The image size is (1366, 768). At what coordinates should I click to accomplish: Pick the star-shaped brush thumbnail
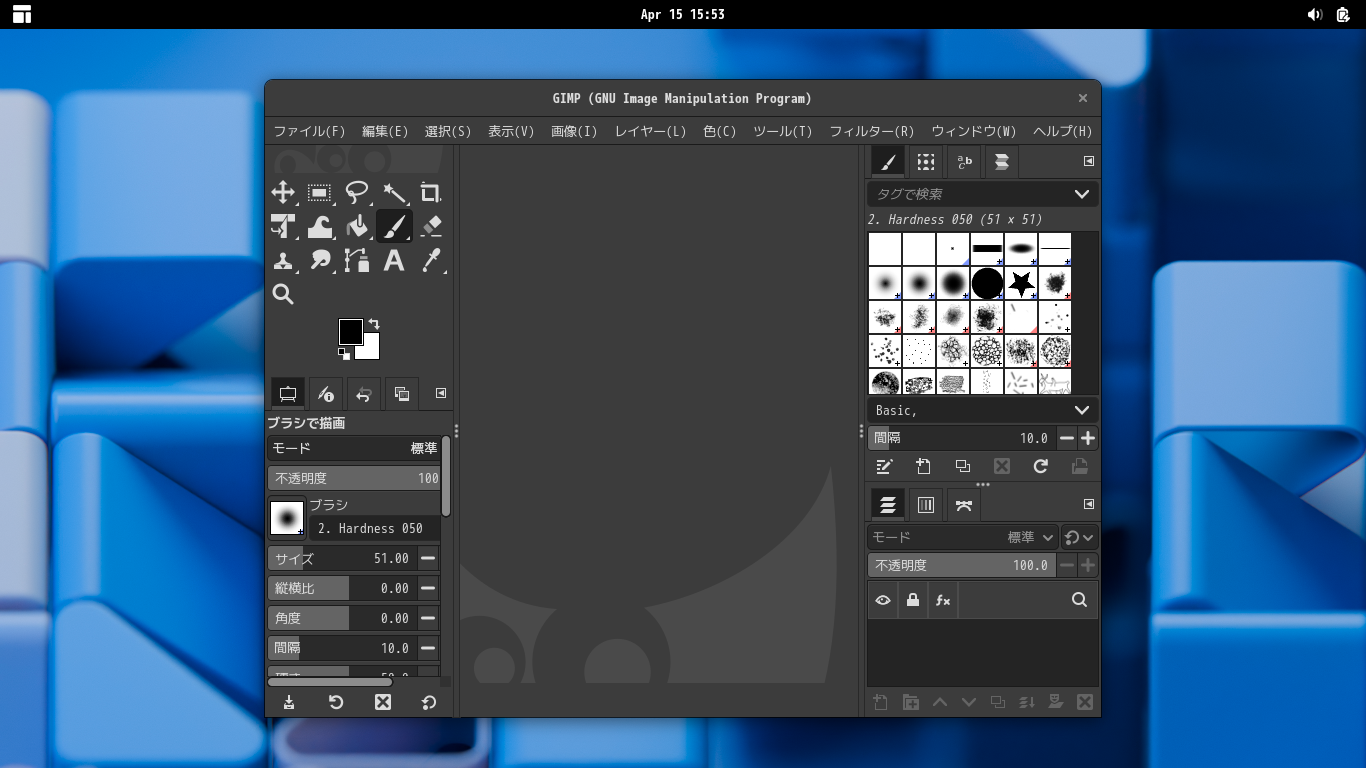click(x=1020, y=284)
